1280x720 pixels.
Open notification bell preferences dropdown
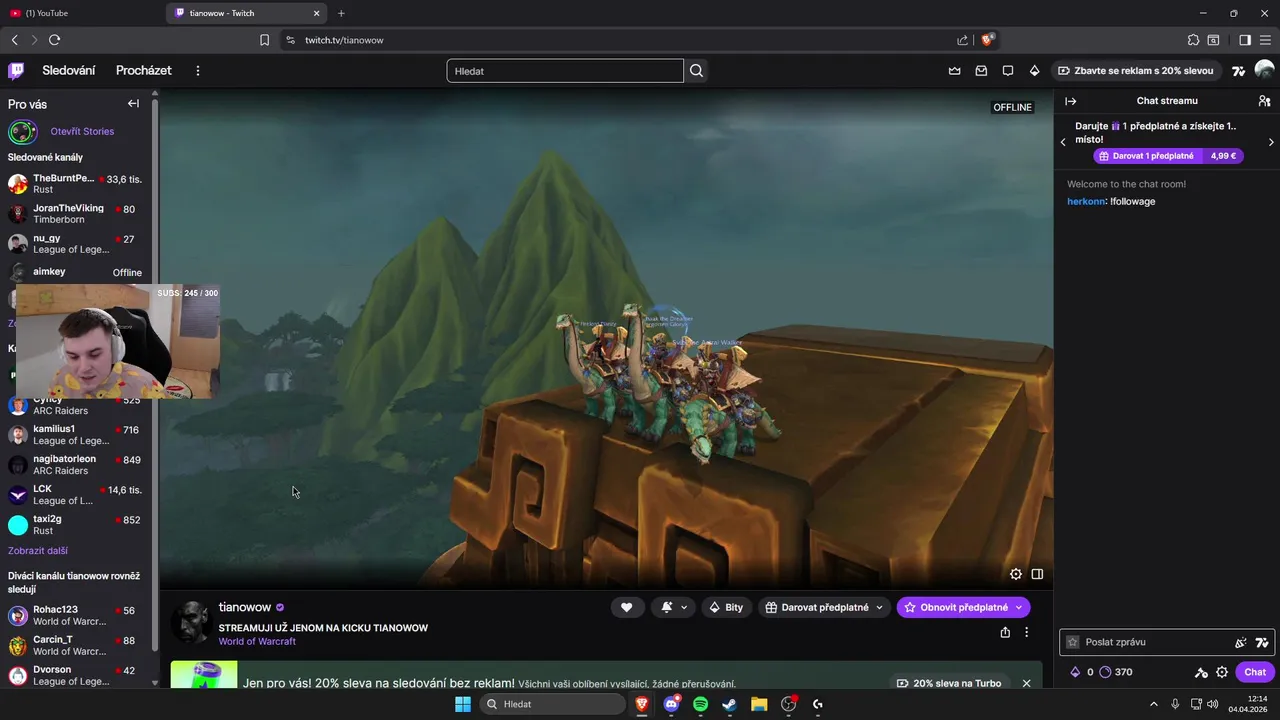pos(675,607)
